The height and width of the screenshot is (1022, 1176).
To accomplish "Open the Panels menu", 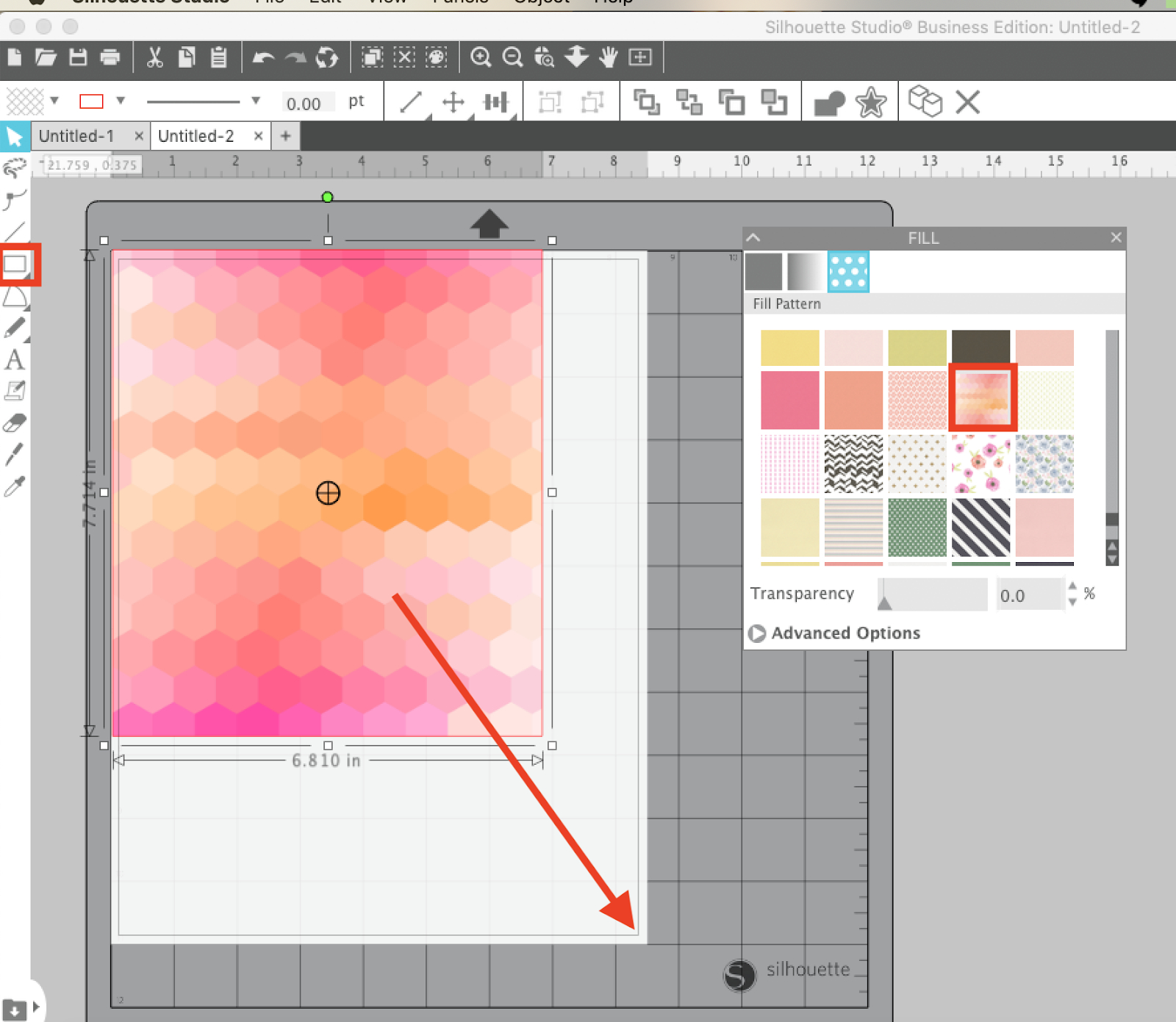I will 461,3.
